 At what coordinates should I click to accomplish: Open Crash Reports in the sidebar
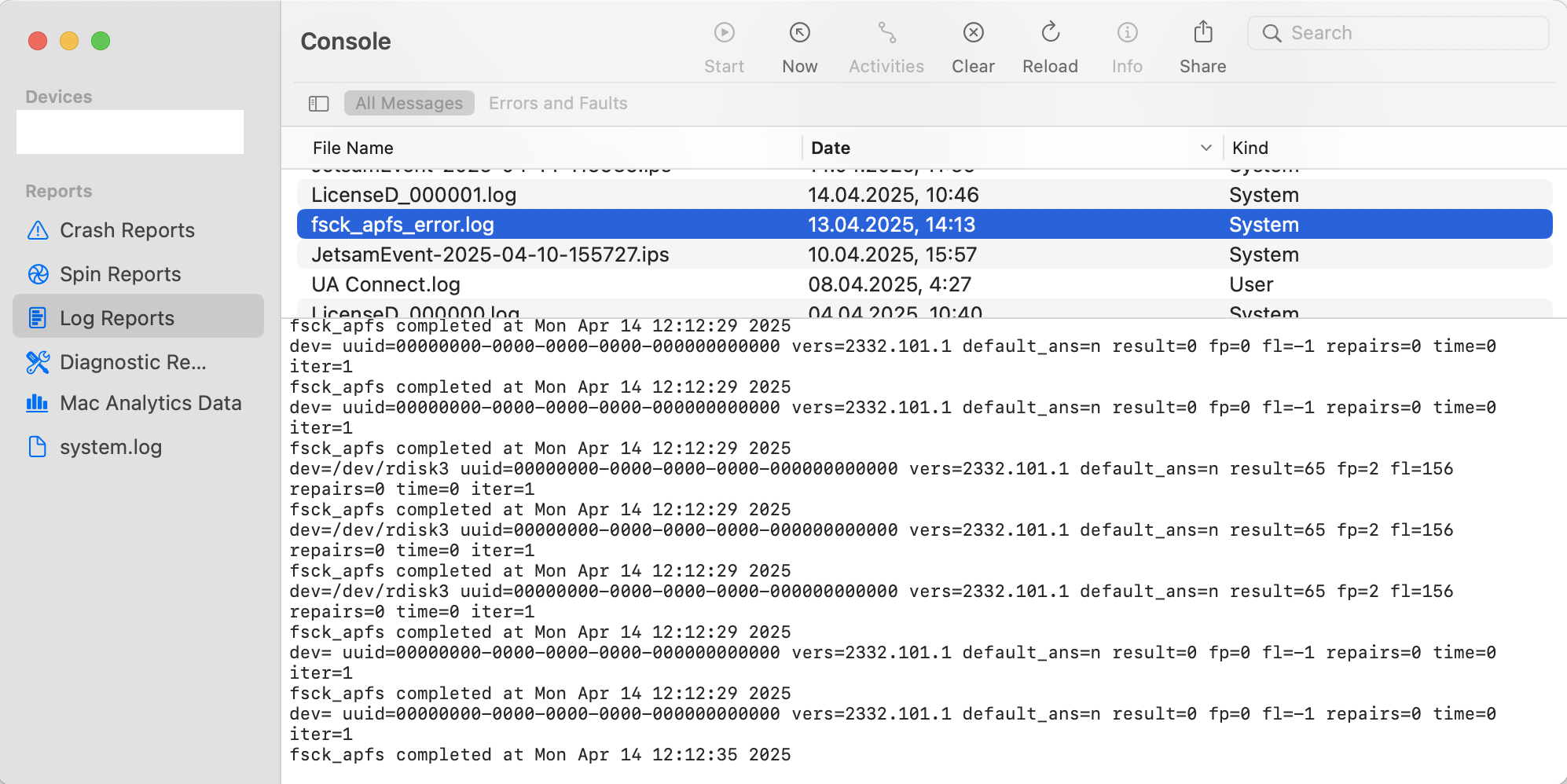pyautogui.click(x=138, y=230)
